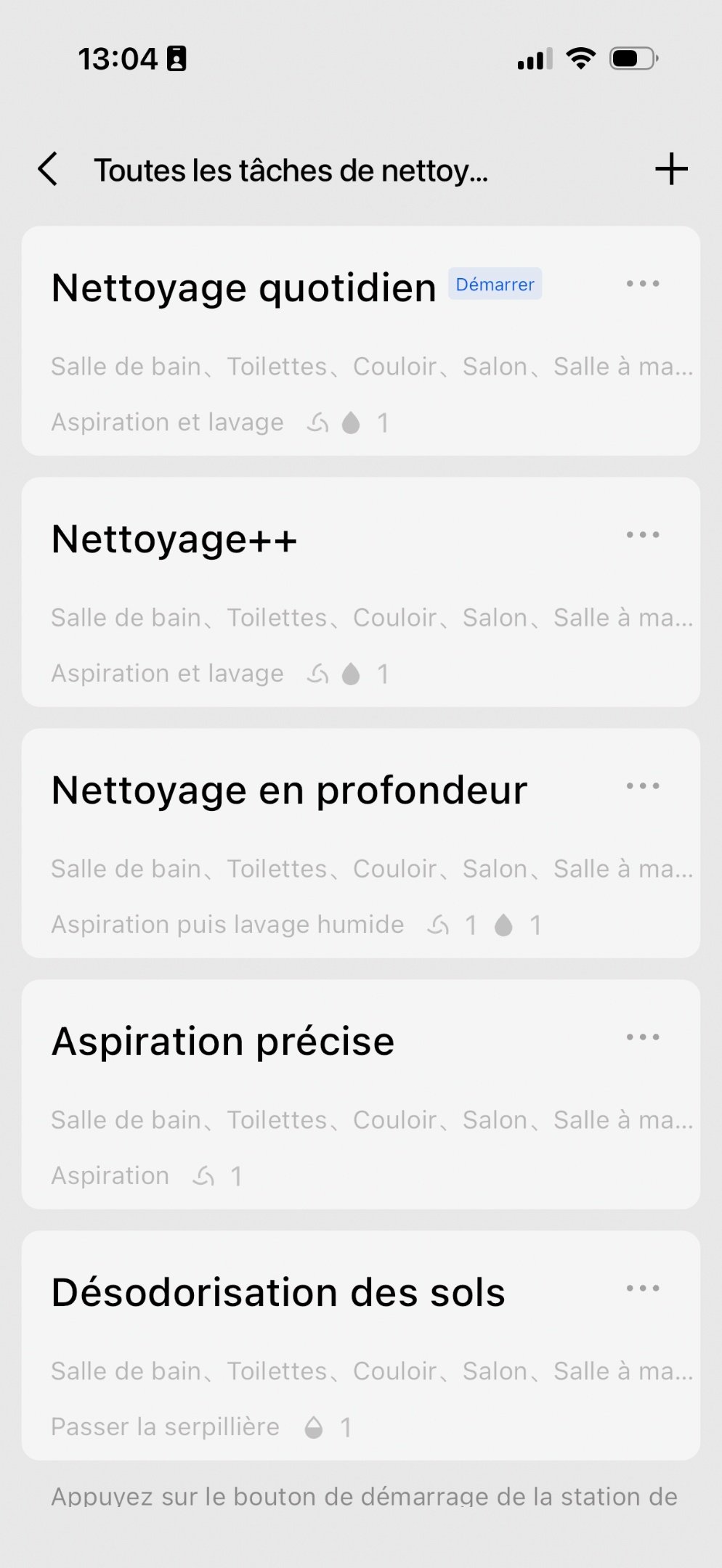722x1568 pixels.
Task: Tap the suction icon in Nettoyage++ card
Action: click(x=317, y=674)
